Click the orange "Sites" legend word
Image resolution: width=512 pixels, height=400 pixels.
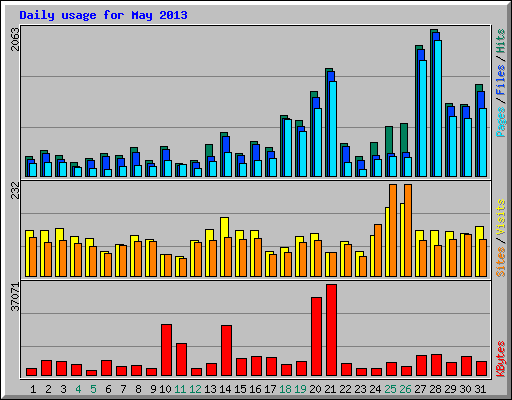click(501, 262)
